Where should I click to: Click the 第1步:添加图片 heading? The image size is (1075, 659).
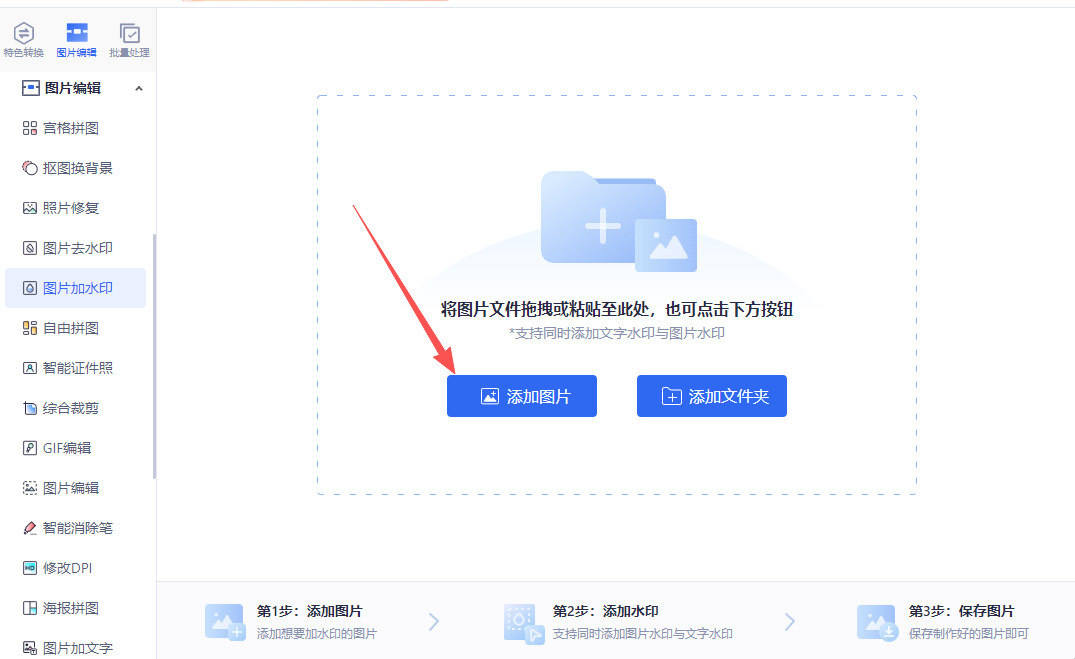[x=309, y=611]
